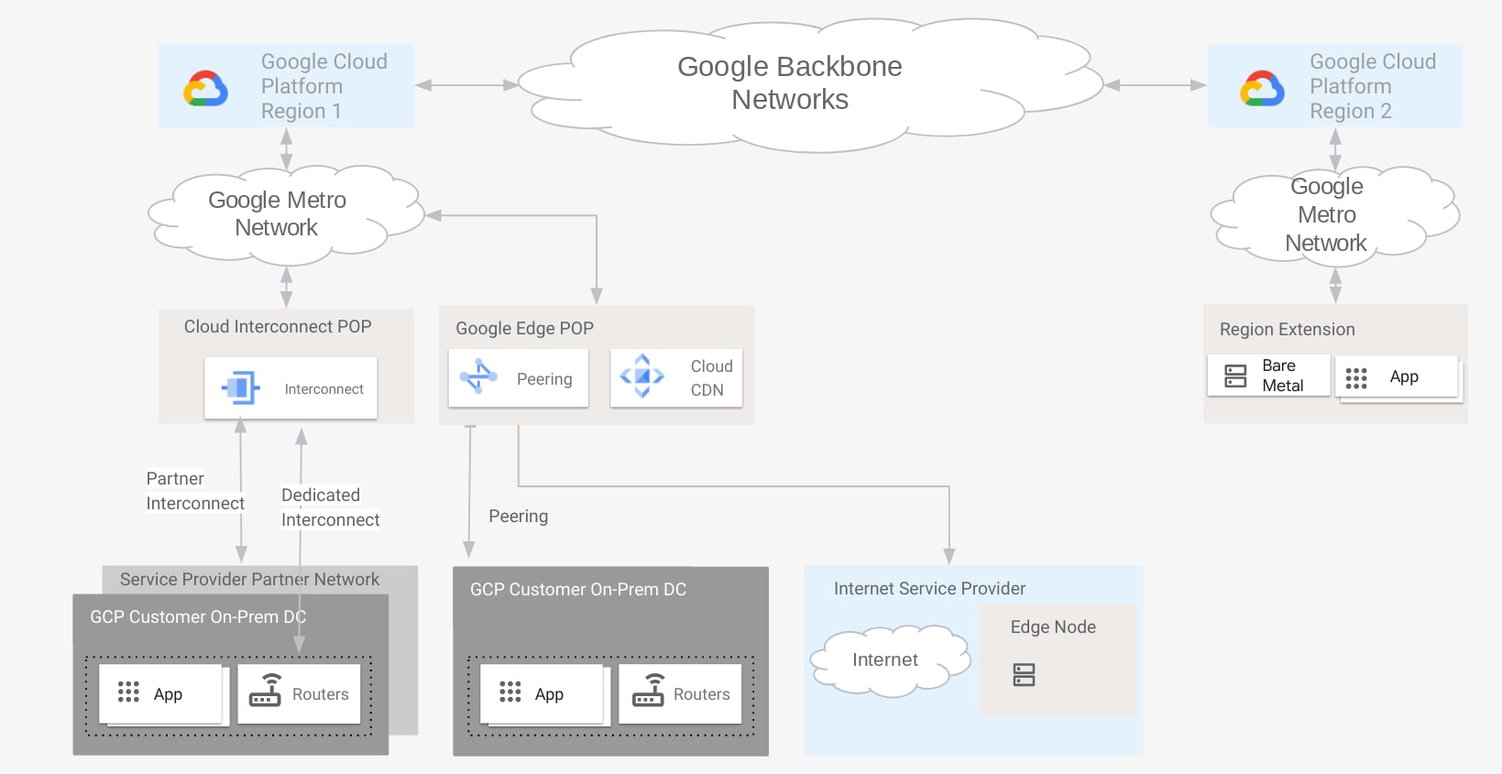Click Google Metro Network label below Region 2
The height and width of the screenshot is (774, 1502).
tap(1326, 214)
